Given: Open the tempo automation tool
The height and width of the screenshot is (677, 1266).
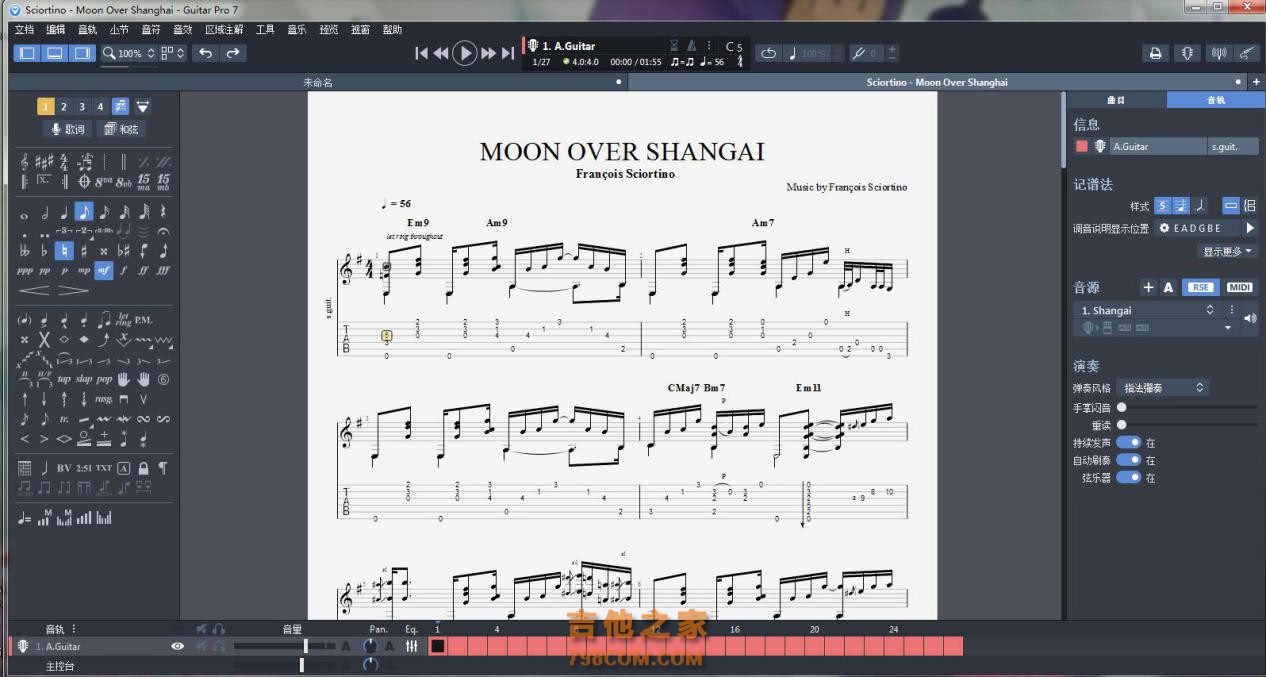Looking at the screenshot, I should [x=24, y=518].
